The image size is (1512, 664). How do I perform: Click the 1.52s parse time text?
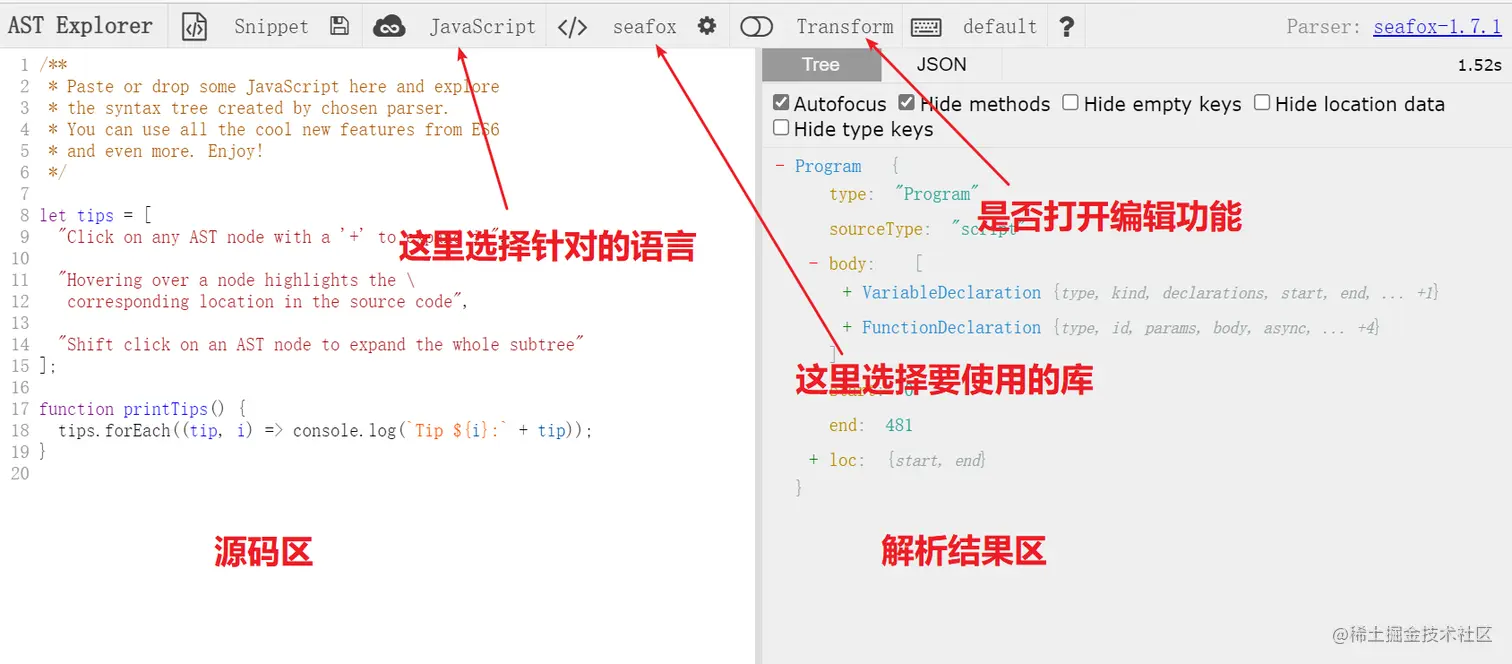tap(1479, 66)
